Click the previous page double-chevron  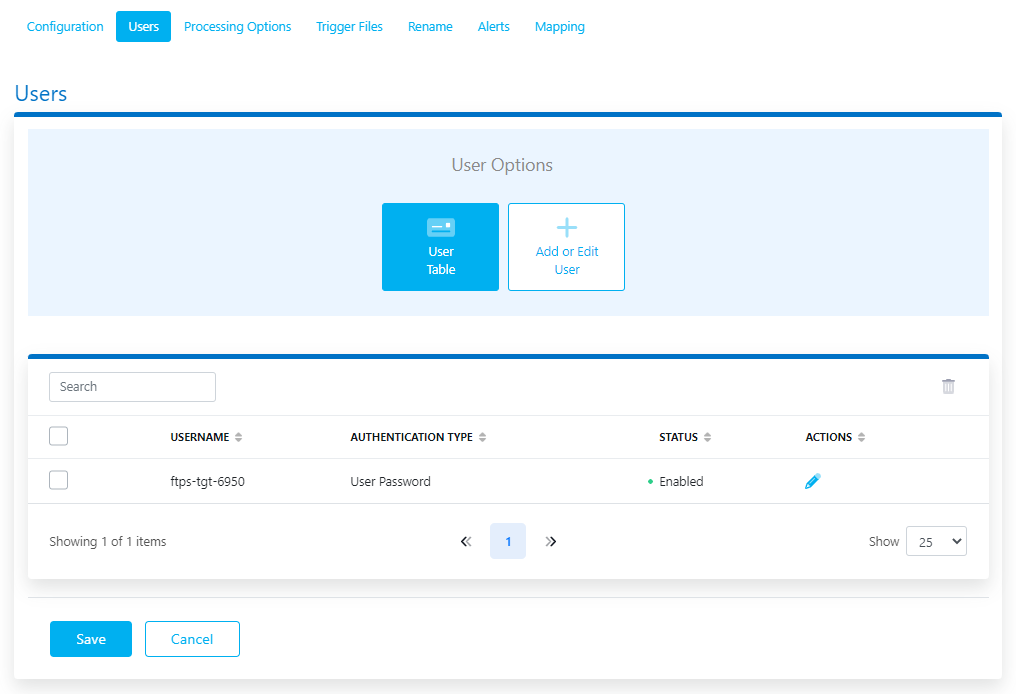465,541
